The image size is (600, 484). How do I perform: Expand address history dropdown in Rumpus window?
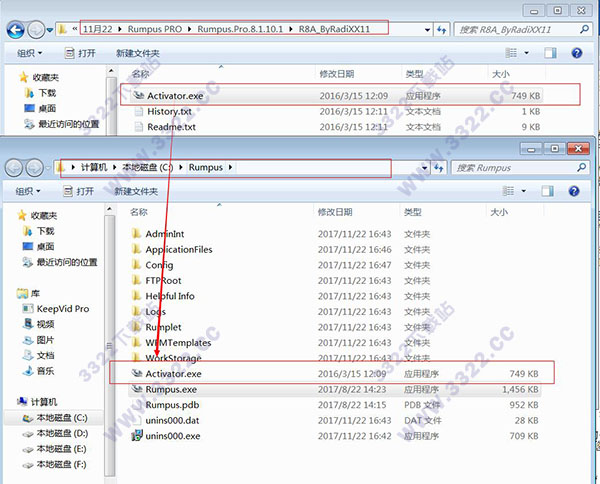point(424,168)
